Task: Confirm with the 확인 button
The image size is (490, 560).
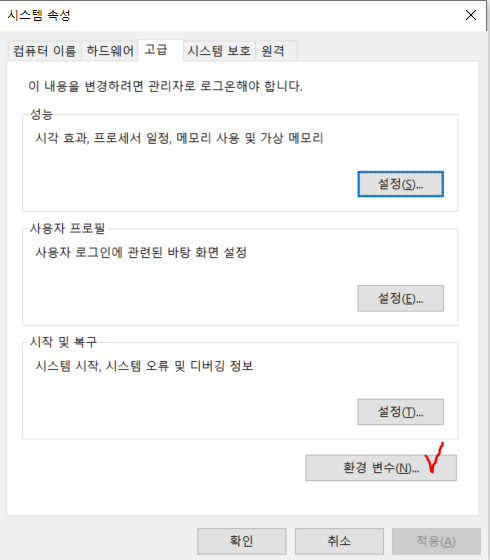Action: [x=242, y=541]
